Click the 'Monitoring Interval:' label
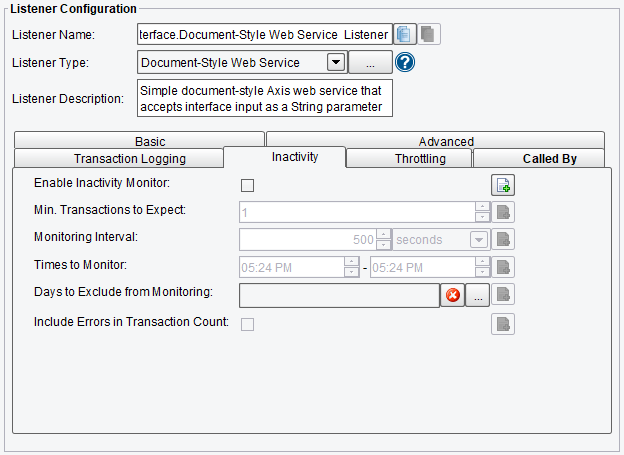Viewport: 624px width, 455px height. 86,237
